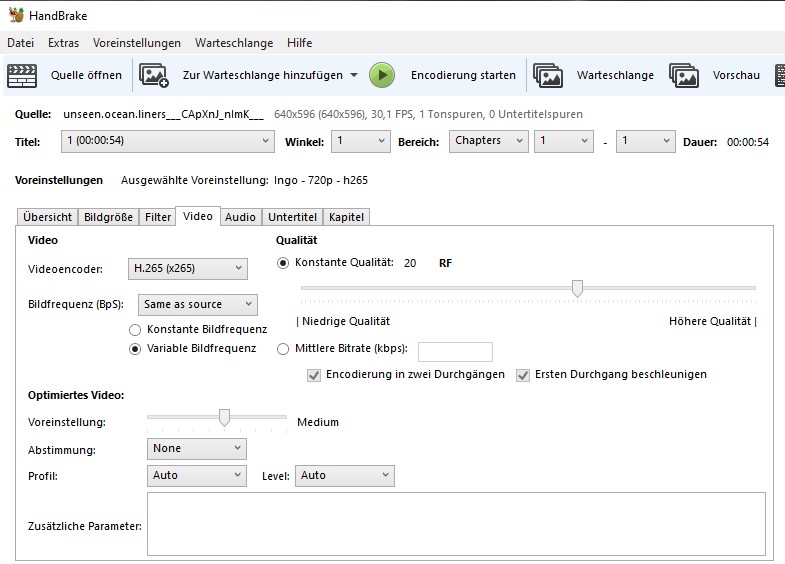
Task: Click the Voreinstellung Medium slider handle
Action: [224, 417]
